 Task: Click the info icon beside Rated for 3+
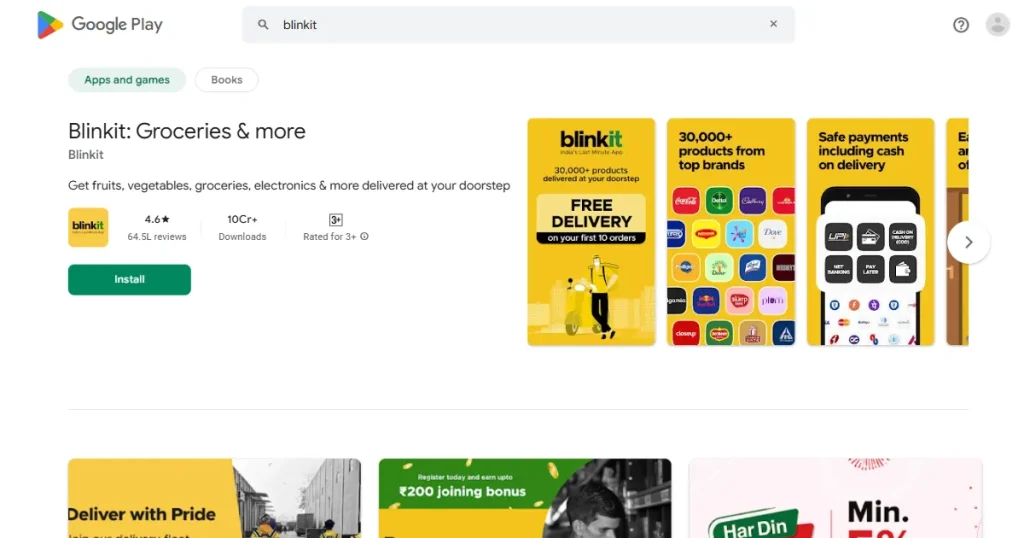[x=364, y=236]
